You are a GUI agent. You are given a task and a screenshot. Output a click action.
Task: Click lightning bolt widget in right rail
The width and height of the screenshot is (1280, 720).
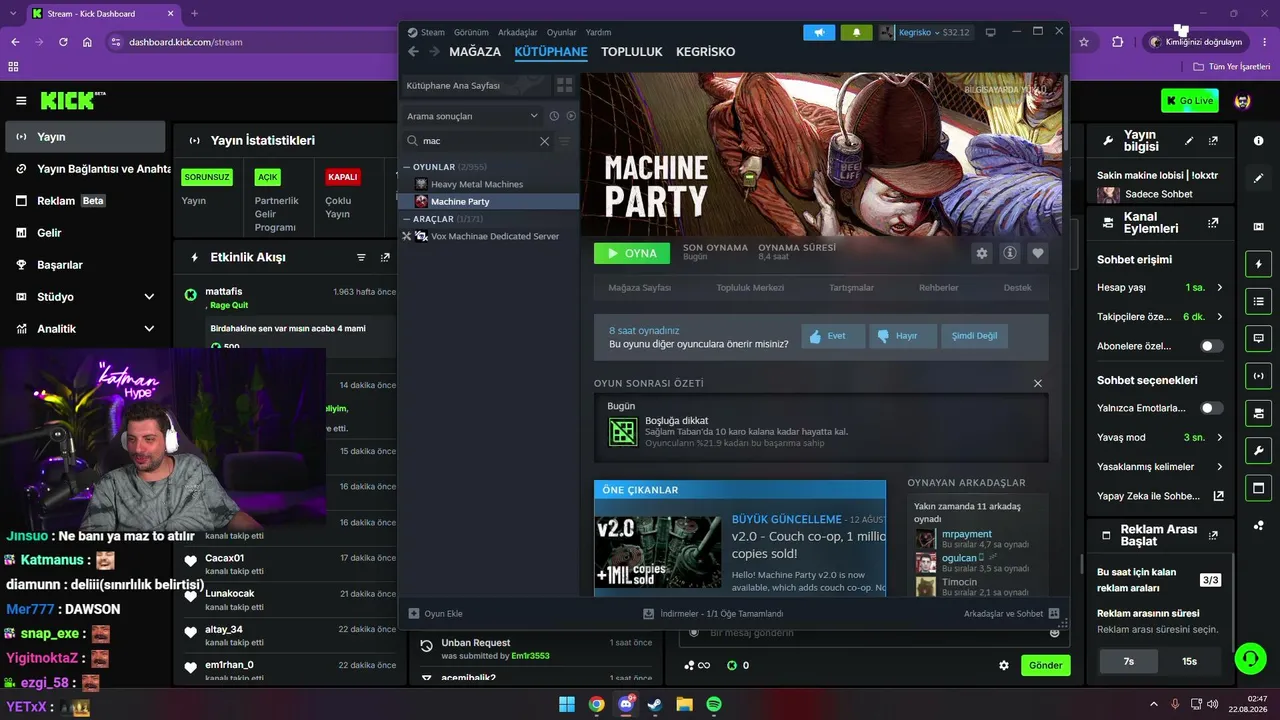point(1258,264)
